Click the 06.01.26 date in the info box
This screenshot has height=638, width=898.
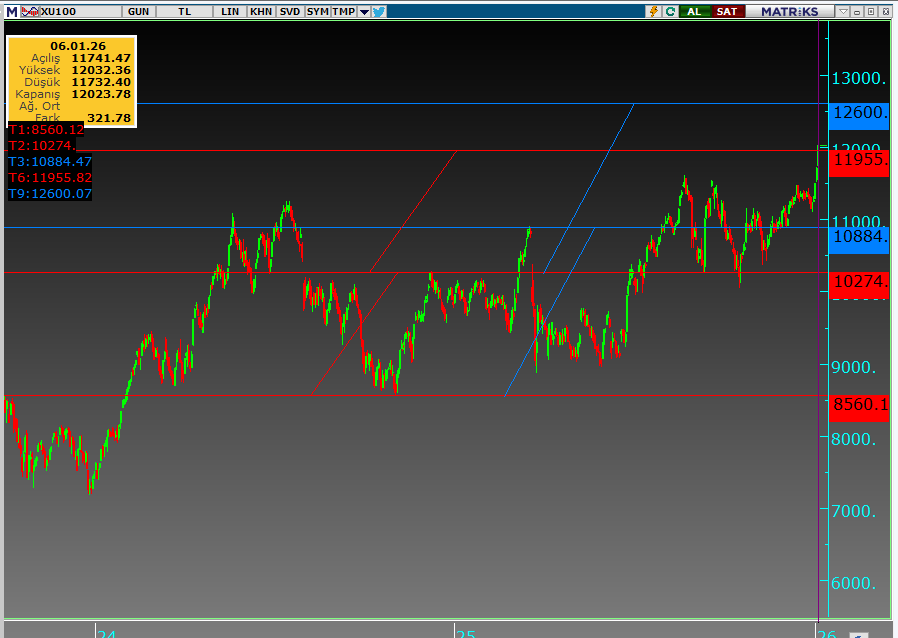(x=78, y=46)
